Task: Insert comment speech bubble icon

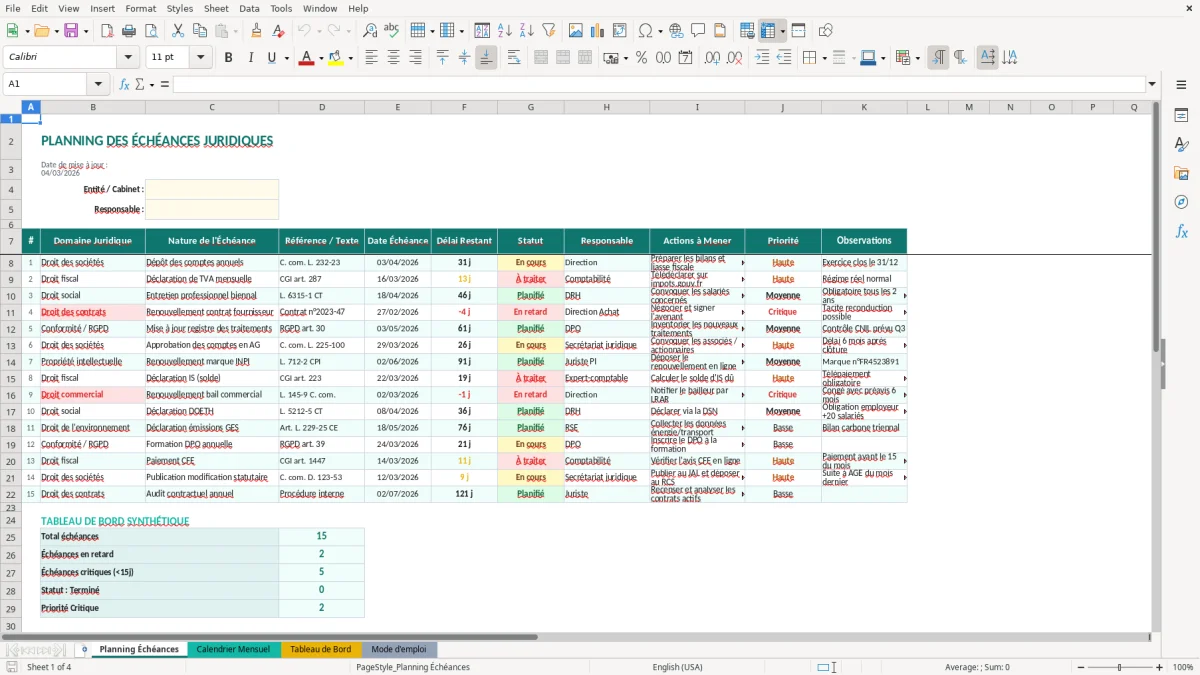Action: (x=698, y=31)
